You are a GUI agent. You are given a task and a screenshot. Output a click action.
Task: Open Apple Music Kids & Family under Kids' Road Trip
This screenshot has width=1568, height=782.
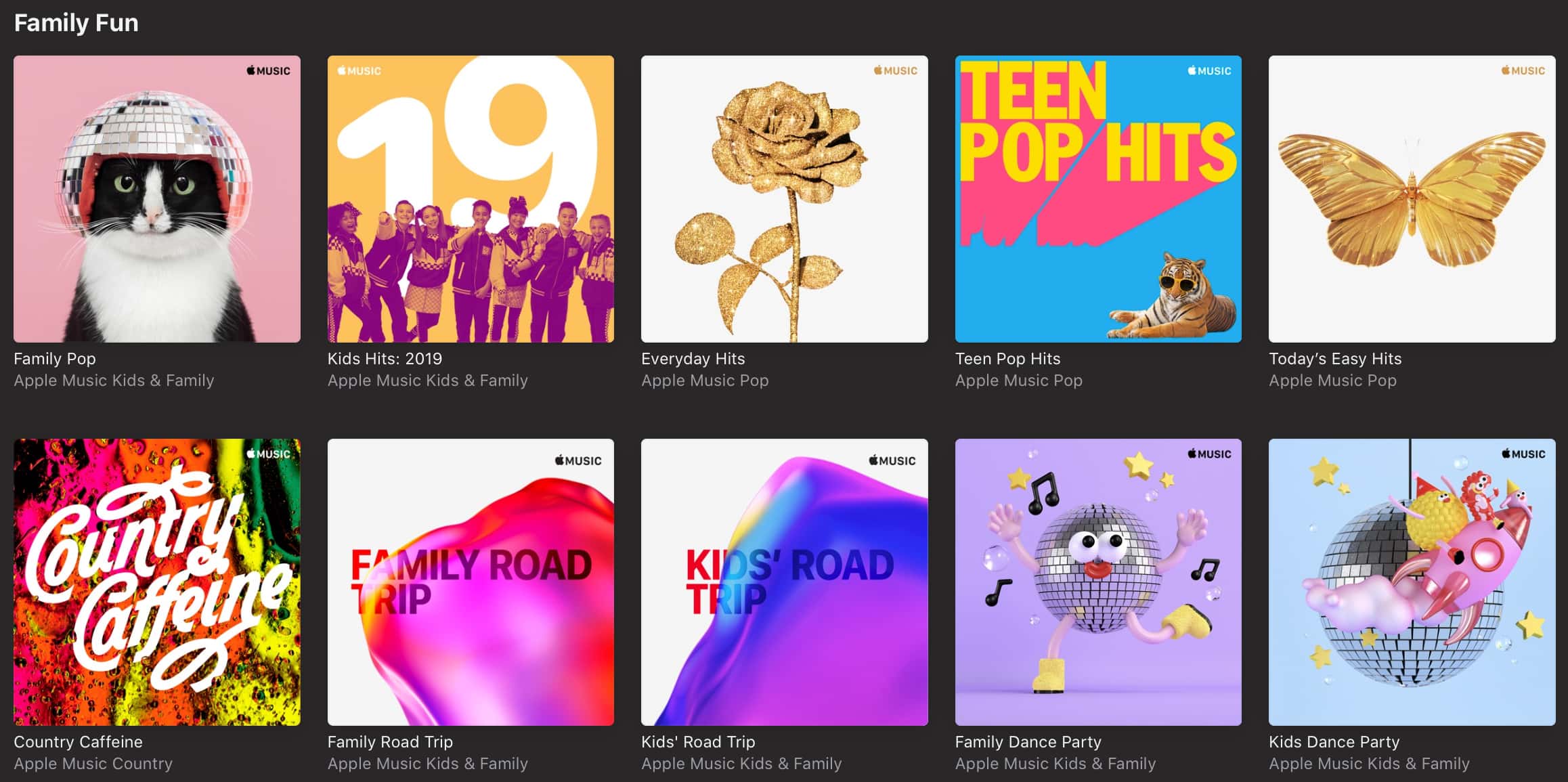click(x=741, y=764)
